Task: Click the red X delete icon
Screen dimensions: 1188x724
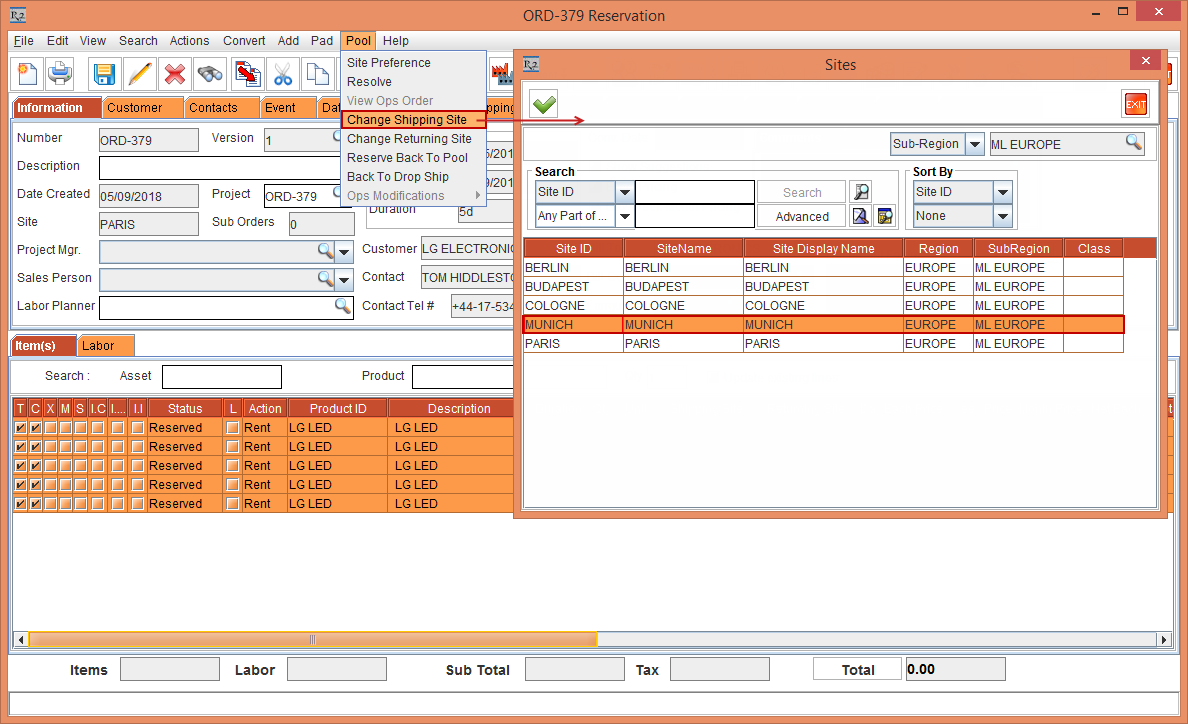Action: pos(175,74)
